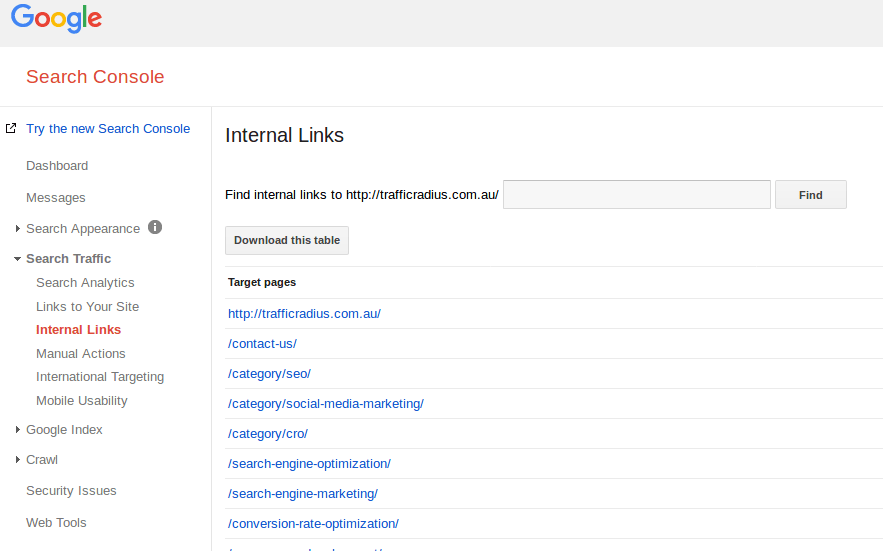Open the /search-engine-marketing/ link
883x551 pixels.
[302, 494]
